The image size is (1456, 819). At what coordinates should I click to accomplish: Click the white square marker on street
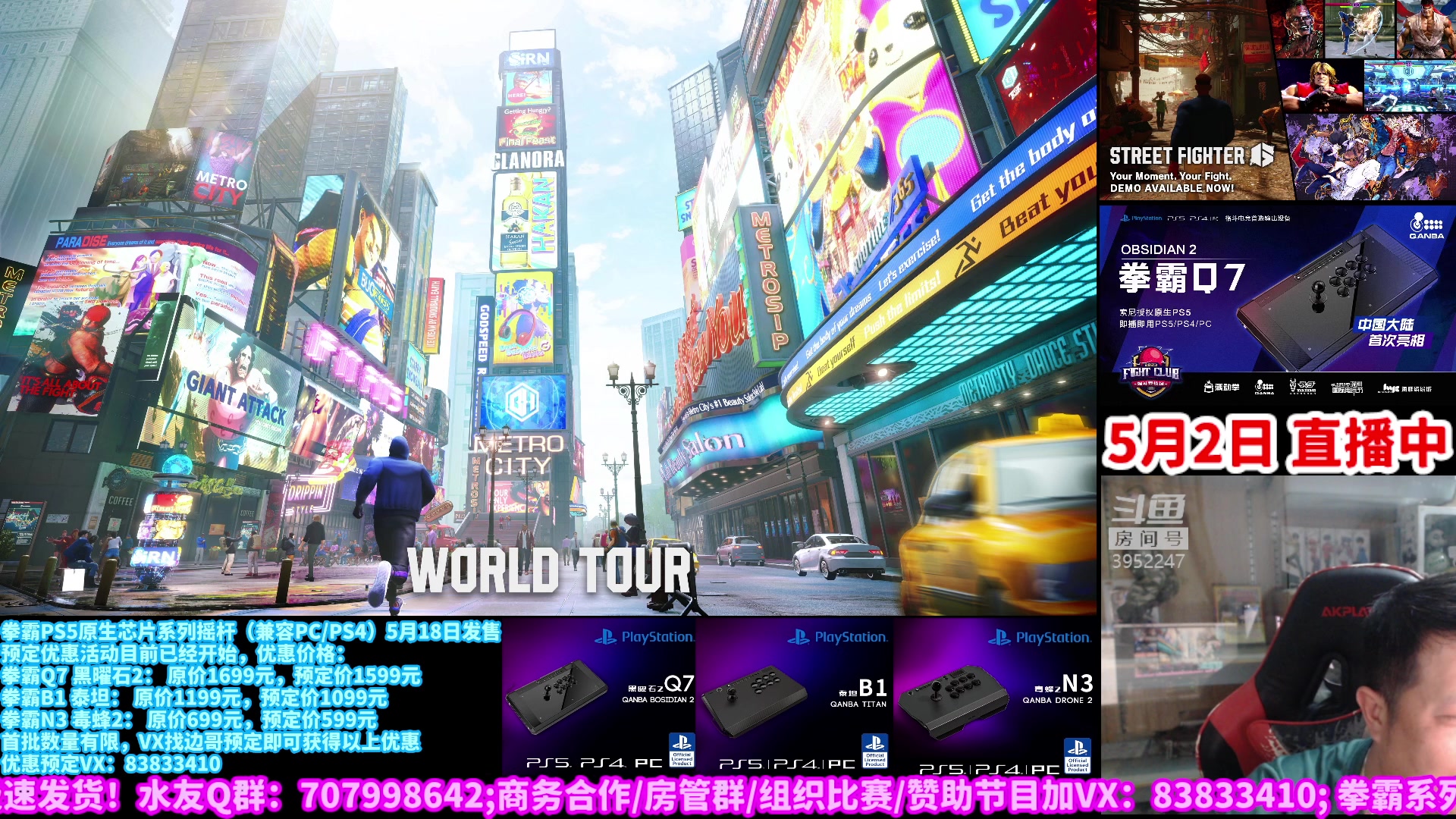pyautogui.click(x=73, y=580)
